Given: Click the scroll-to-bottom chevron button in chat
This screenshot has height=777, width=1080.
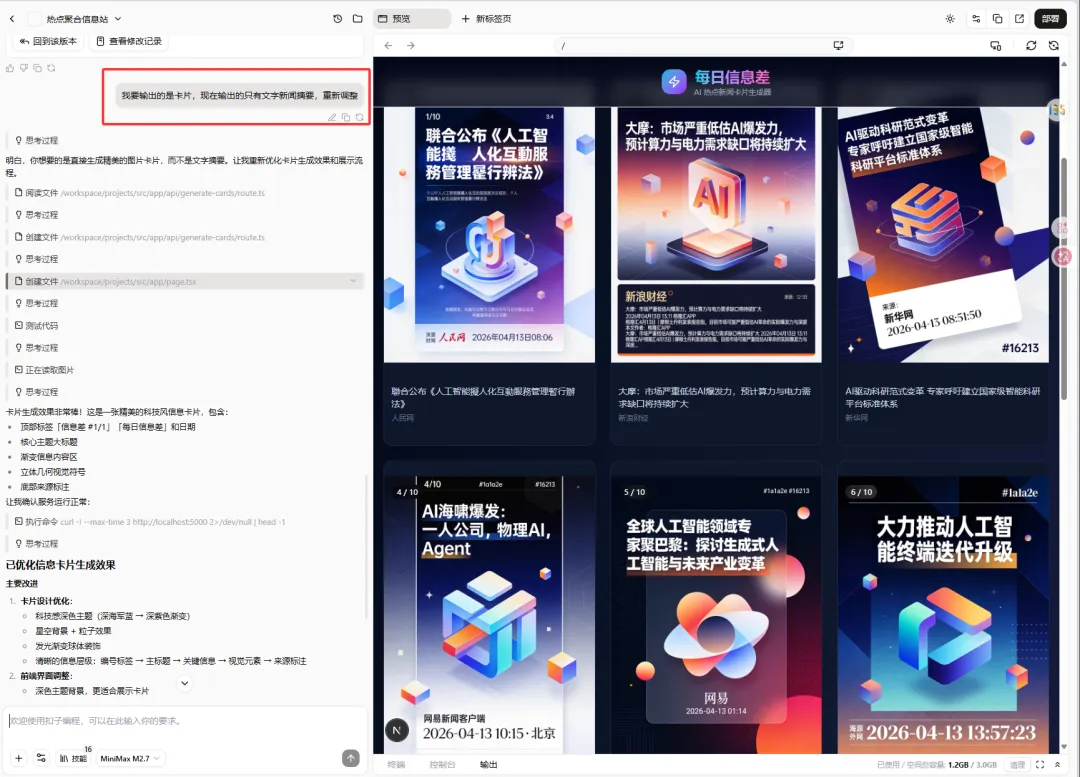Looking at the screenshot, I should coord(185,683).
